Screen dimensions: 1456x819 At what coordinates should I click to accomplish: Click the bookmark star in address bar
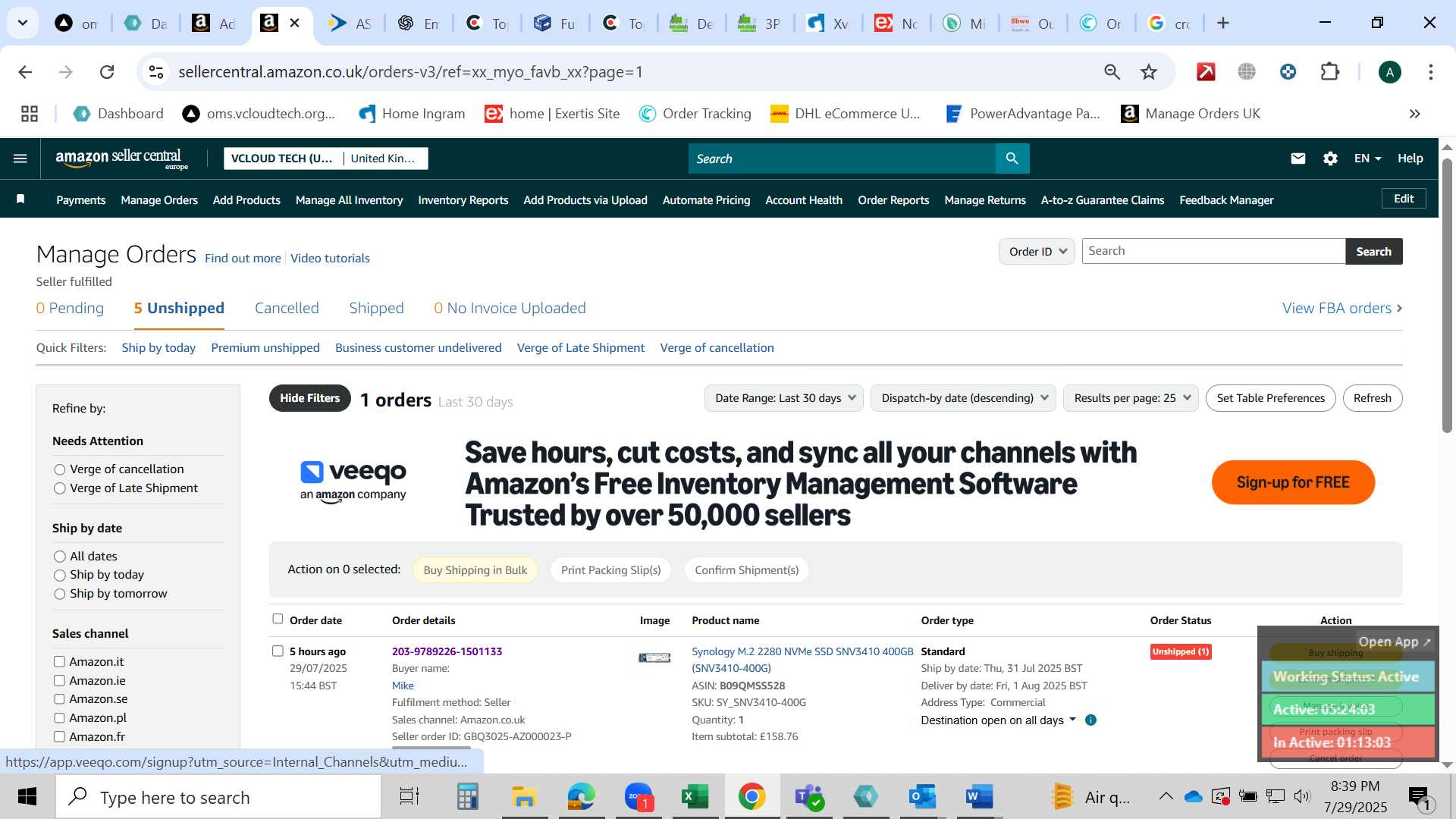point(1149,72)
